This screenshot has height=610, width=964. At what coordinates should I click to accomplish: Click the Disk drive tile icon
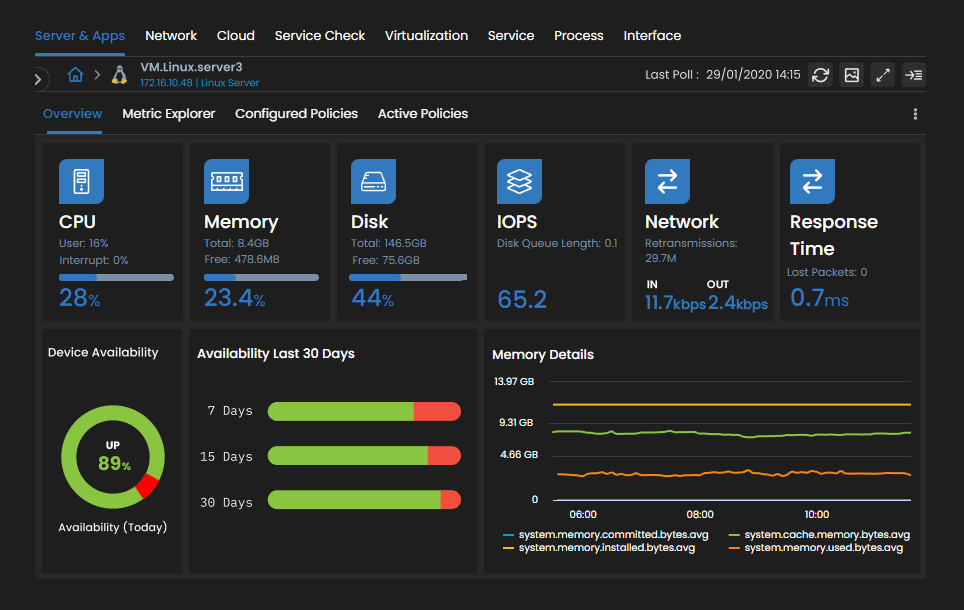373,181
